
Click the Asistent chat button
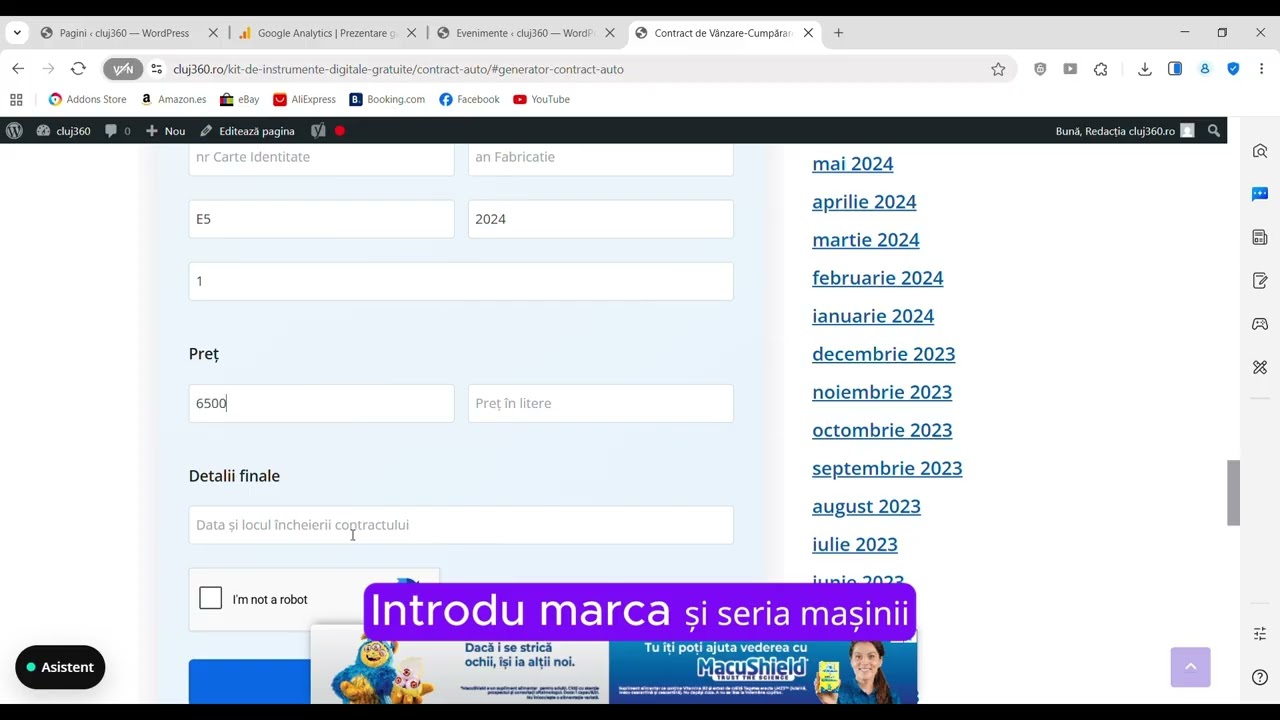60,667
